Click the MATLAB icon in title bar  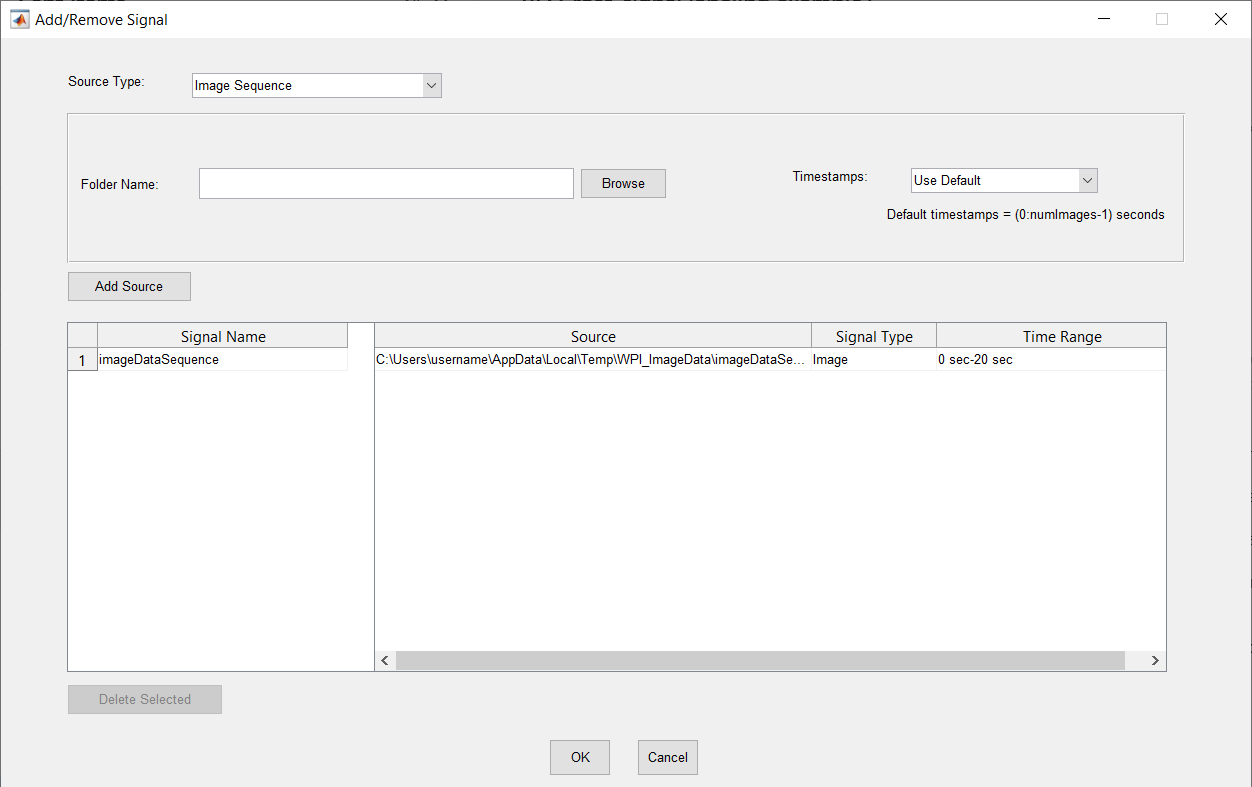click(19, 19)
